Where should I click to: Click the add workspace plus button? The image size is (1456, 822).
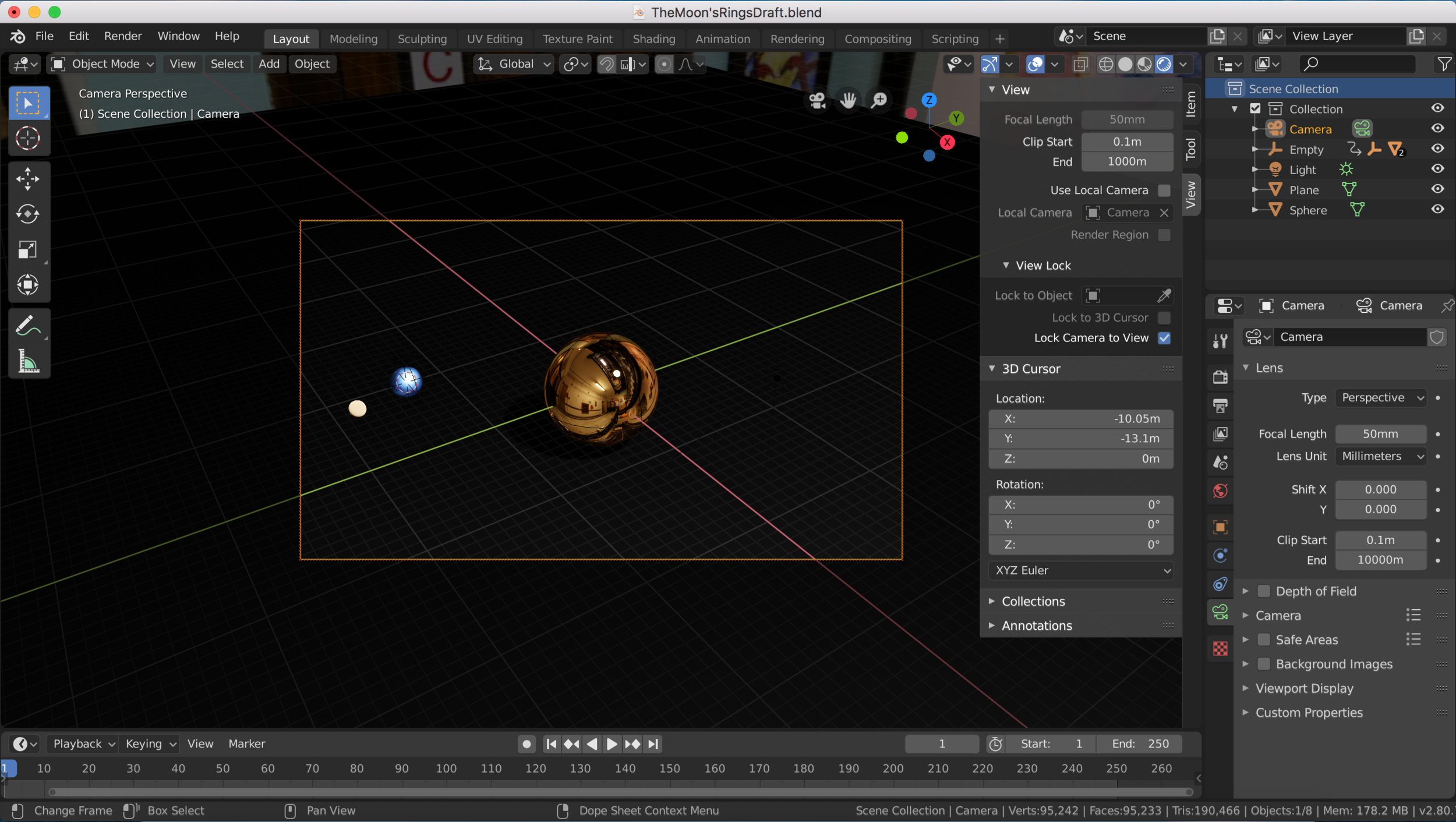pos(999,39)
